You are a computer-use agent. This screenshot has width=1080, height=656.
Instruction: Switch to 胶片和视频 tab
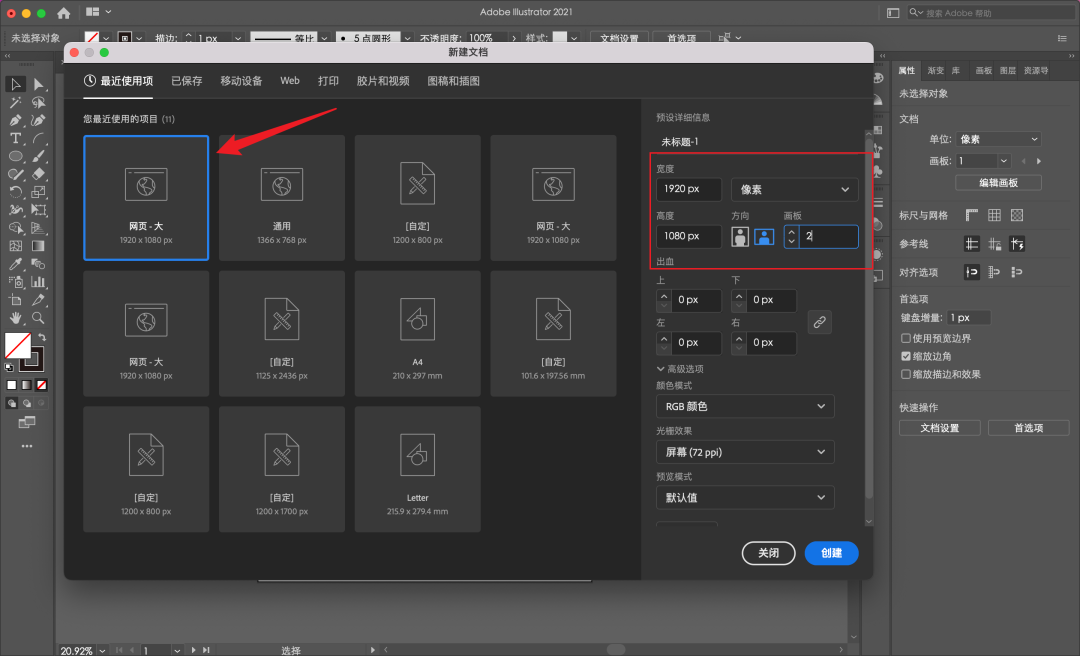pyautogui.click(x=383, y=81)
